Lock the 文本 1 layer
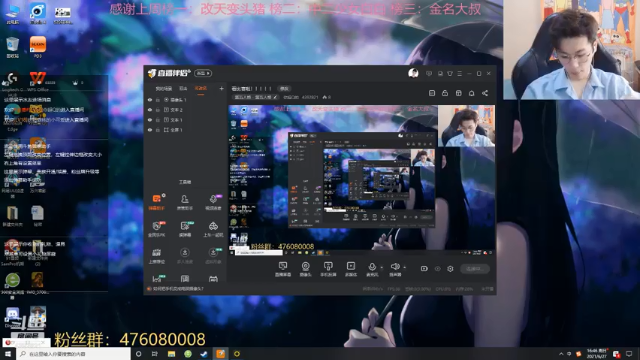Image resolution: width=640 pixels, height=360 pixels. tap(158, 120)
